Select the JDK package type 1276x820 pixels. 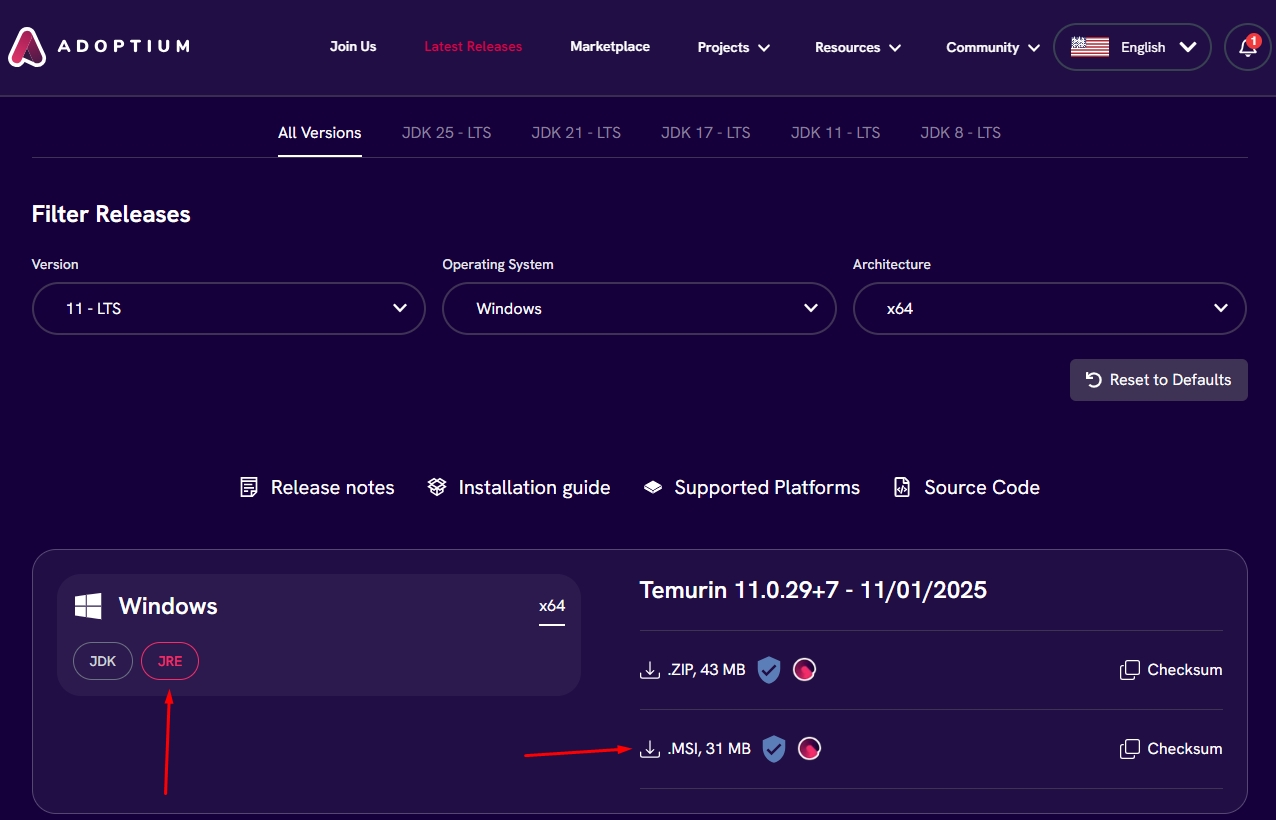(103, 661)
